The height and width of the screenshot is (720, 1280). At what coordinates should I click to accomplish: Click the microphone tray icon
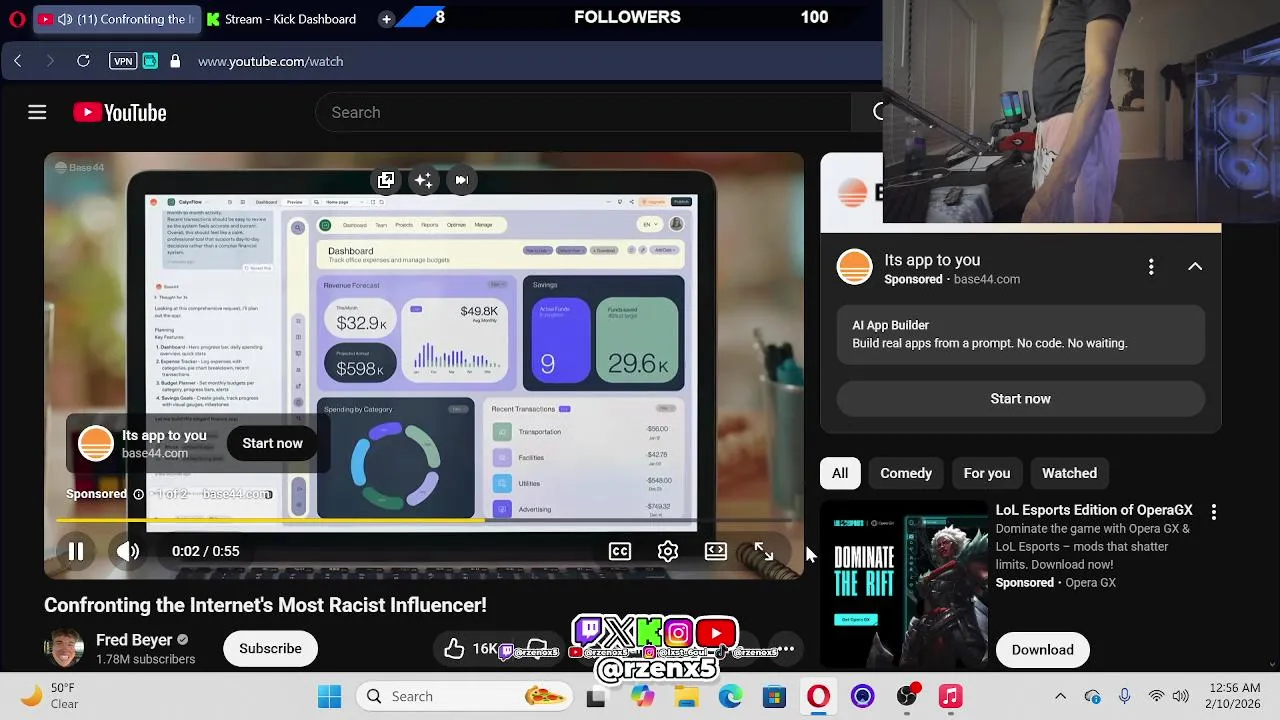tap(1125, 696)
